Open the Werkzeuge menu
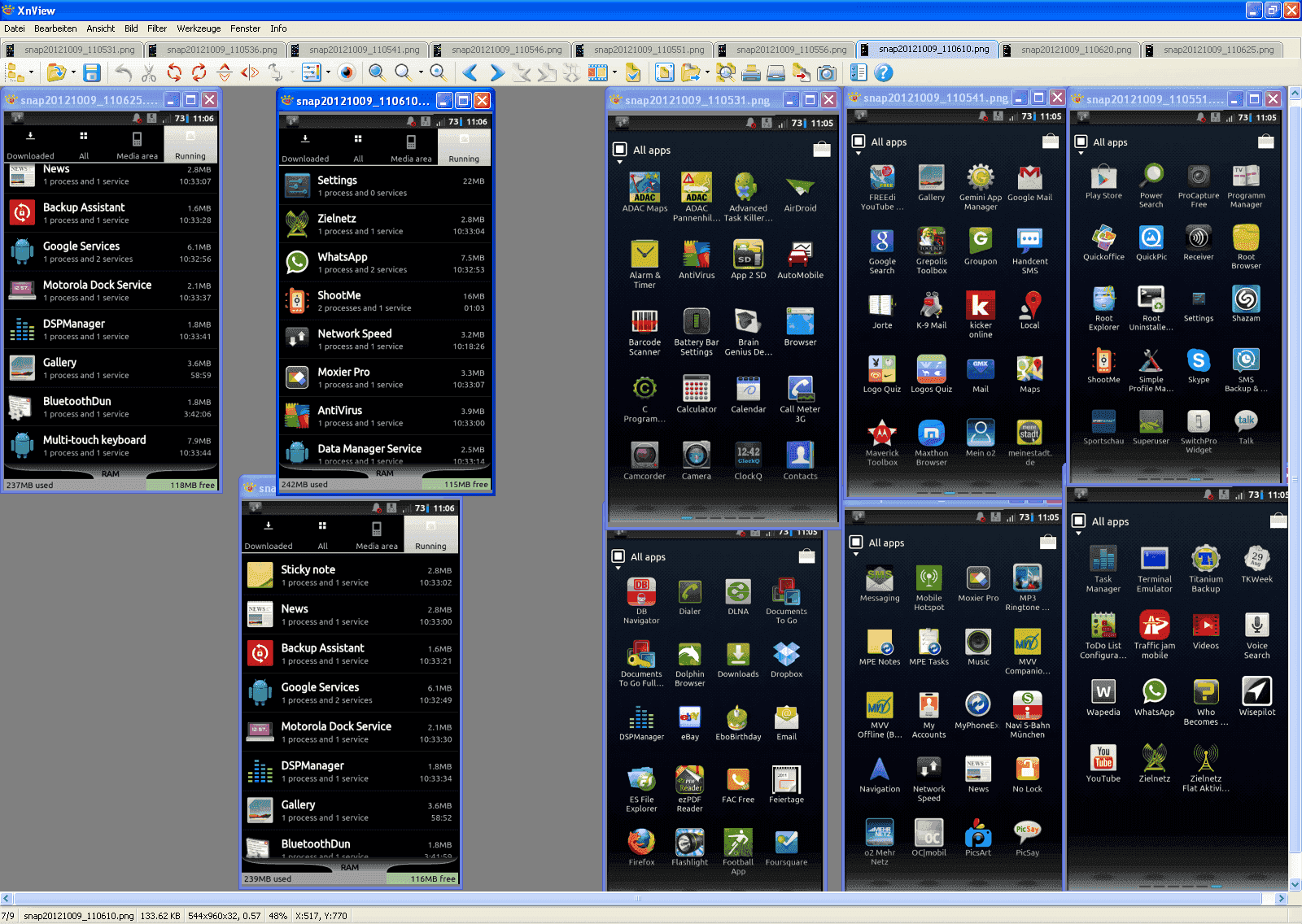This screenshot has width=1302, height=924. point(199,28)
